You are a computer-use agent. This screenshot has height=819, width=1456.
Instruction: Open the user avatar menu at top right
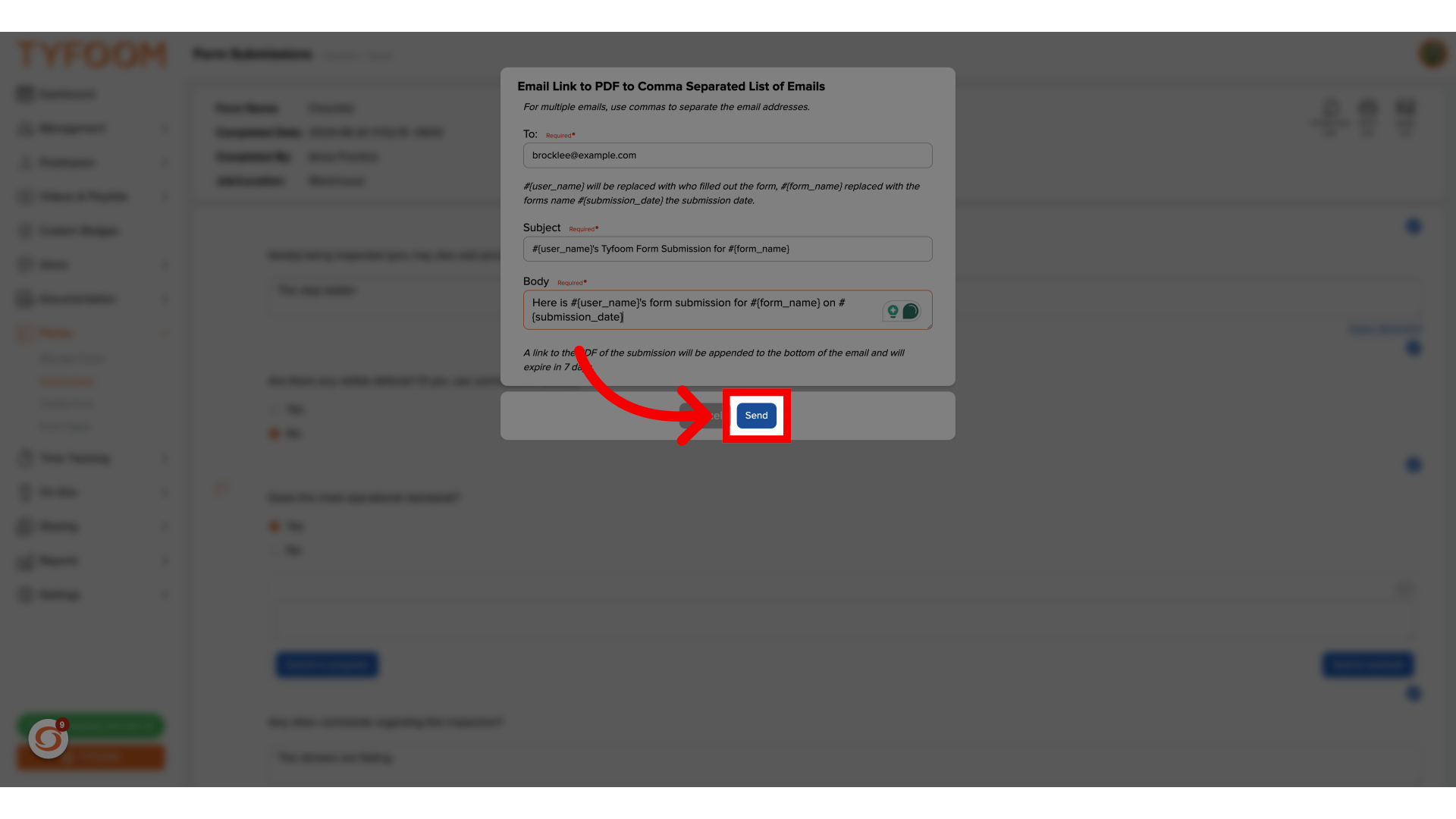(1432, 54)
